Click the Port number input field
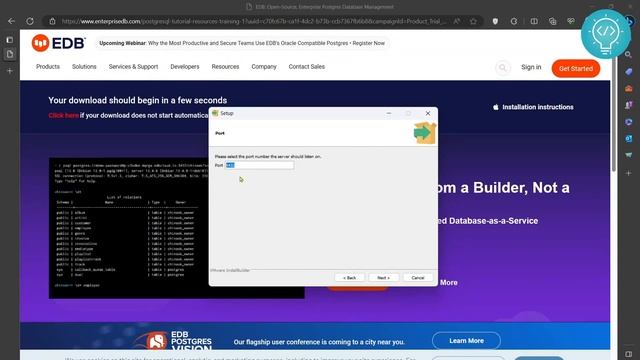The image size is (640, 360). tap(260, 165)
